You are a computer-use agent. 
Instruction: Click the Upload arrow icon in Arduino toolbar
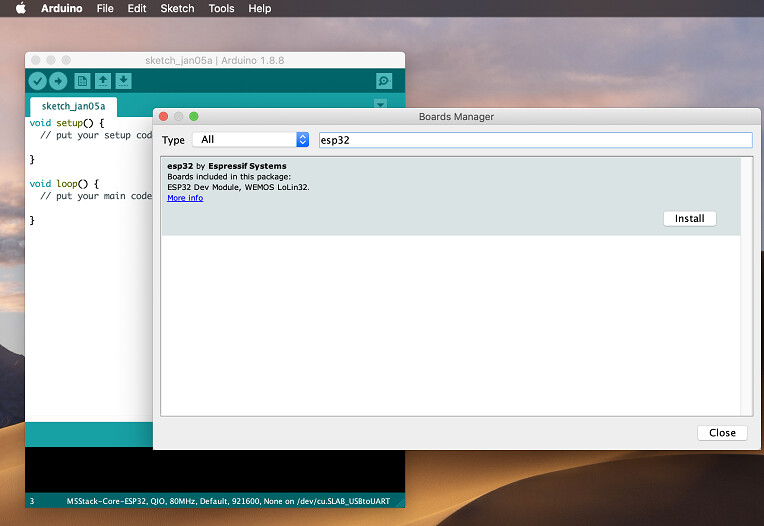[x=58, y=81]
